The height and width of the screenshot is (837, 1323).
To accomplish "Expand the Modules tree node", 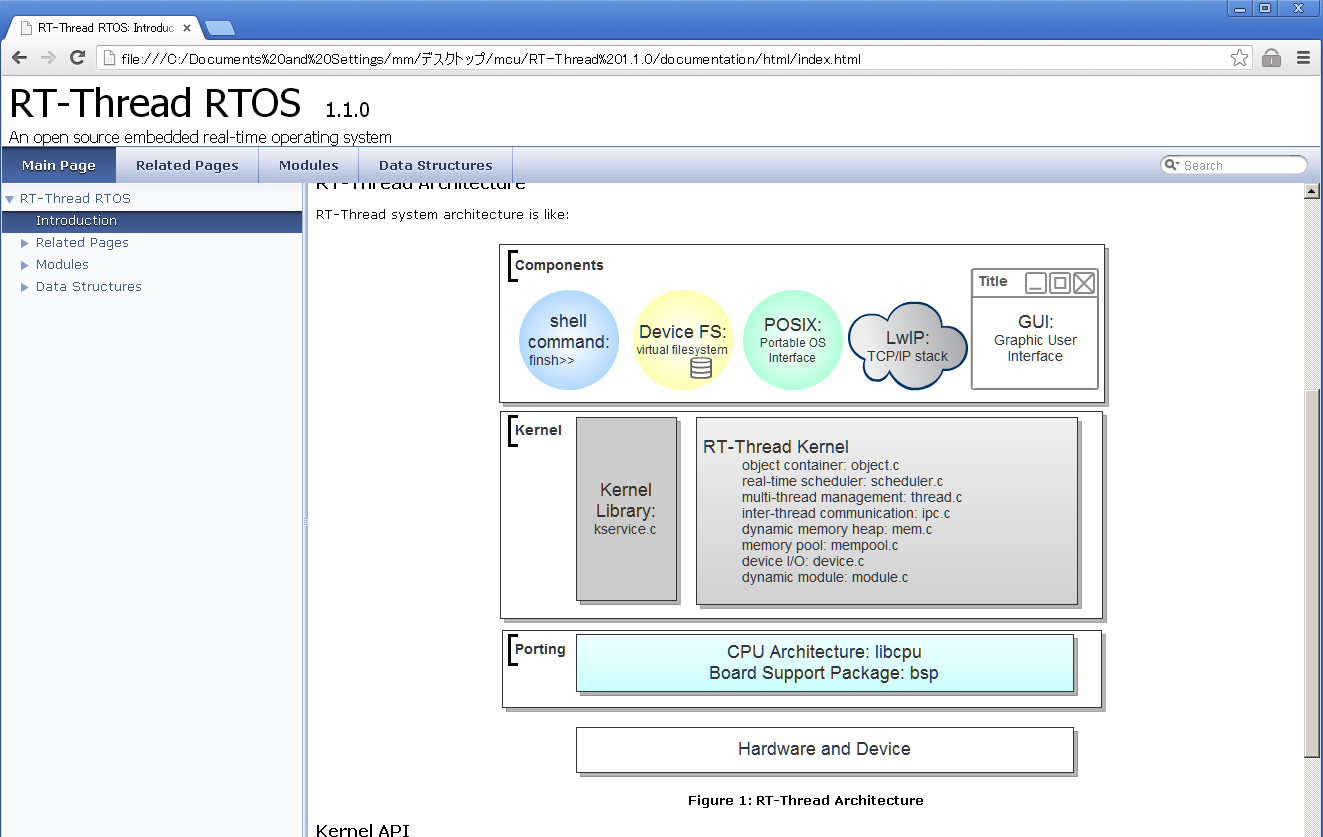I will [x=25, y=265].
